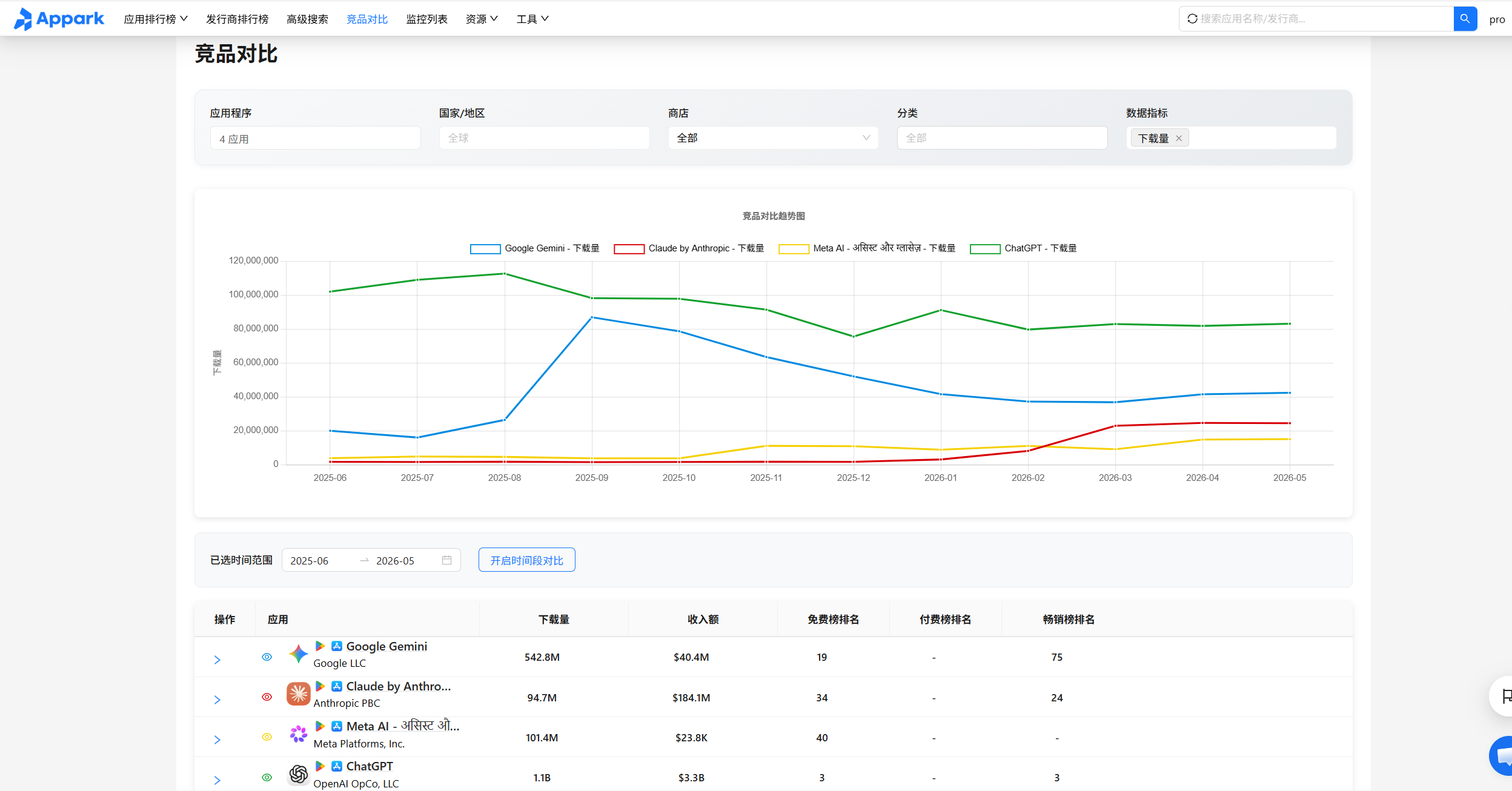Remove the 下载量 metric tag

[x=1179, y=138]
